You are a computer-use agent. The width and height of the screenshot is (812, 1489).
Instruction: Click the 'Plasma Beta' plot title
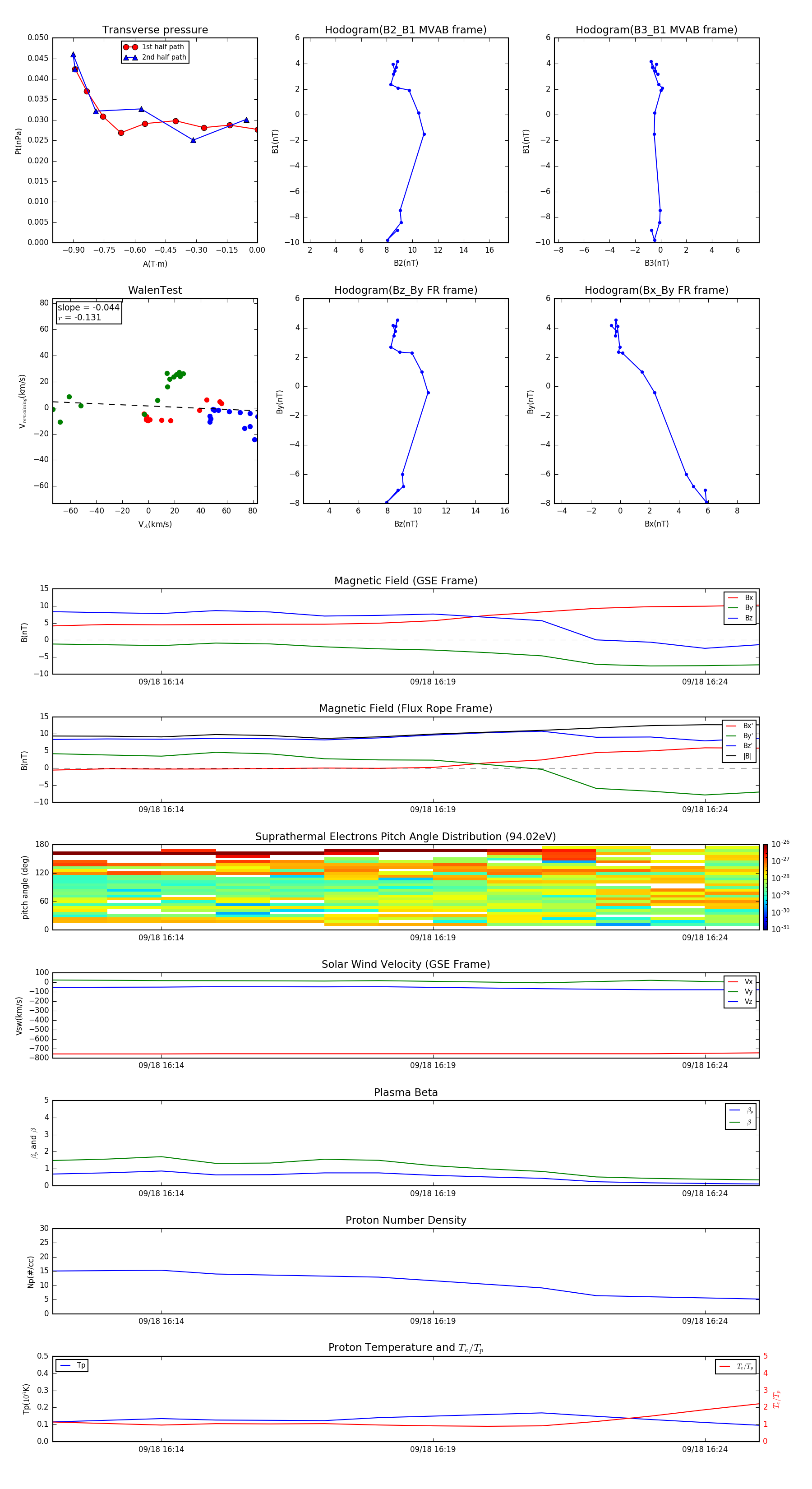[406, 1092]
